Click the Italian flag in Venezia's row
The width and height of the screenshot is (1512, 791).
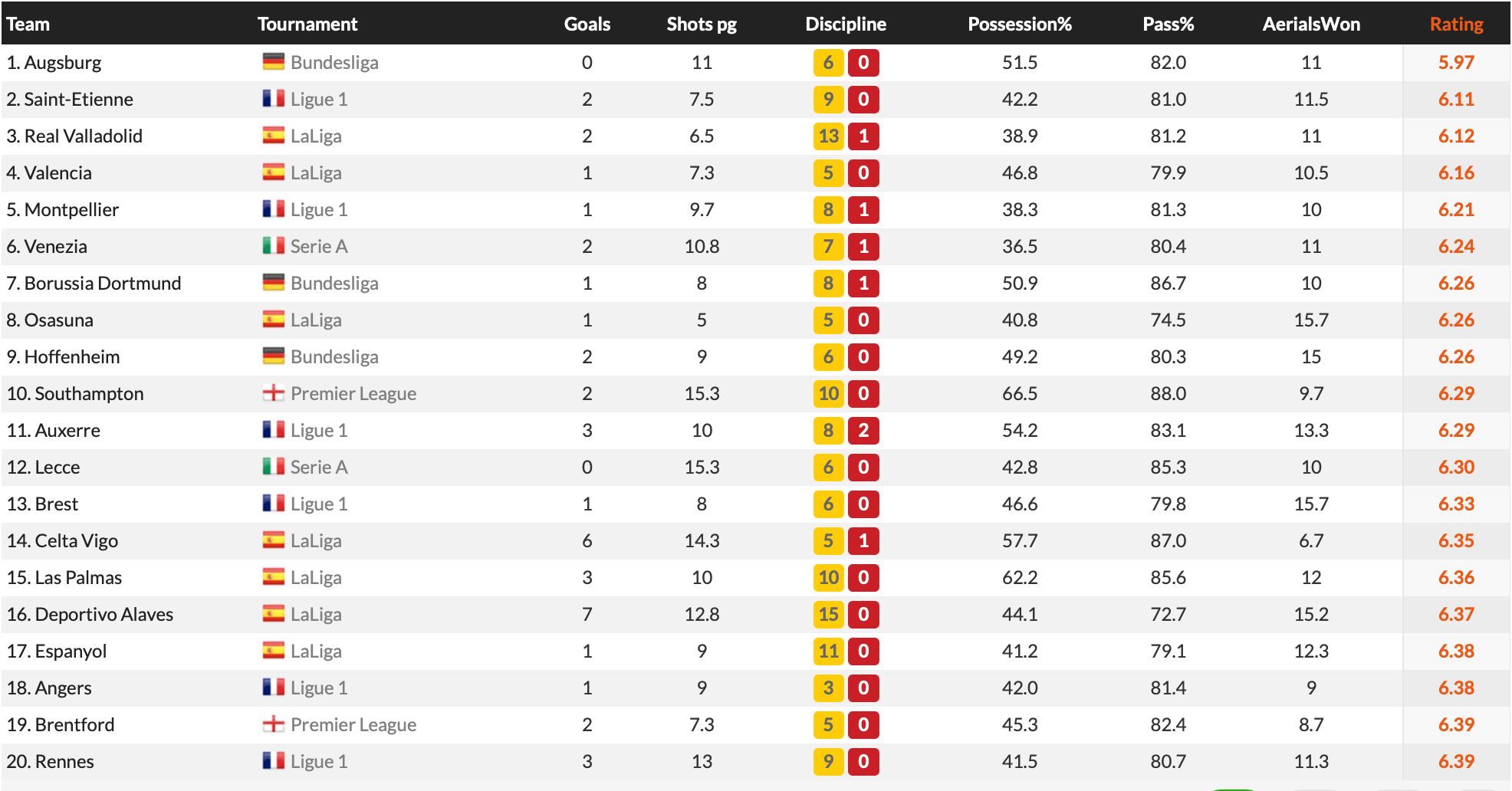pos(273,246)
